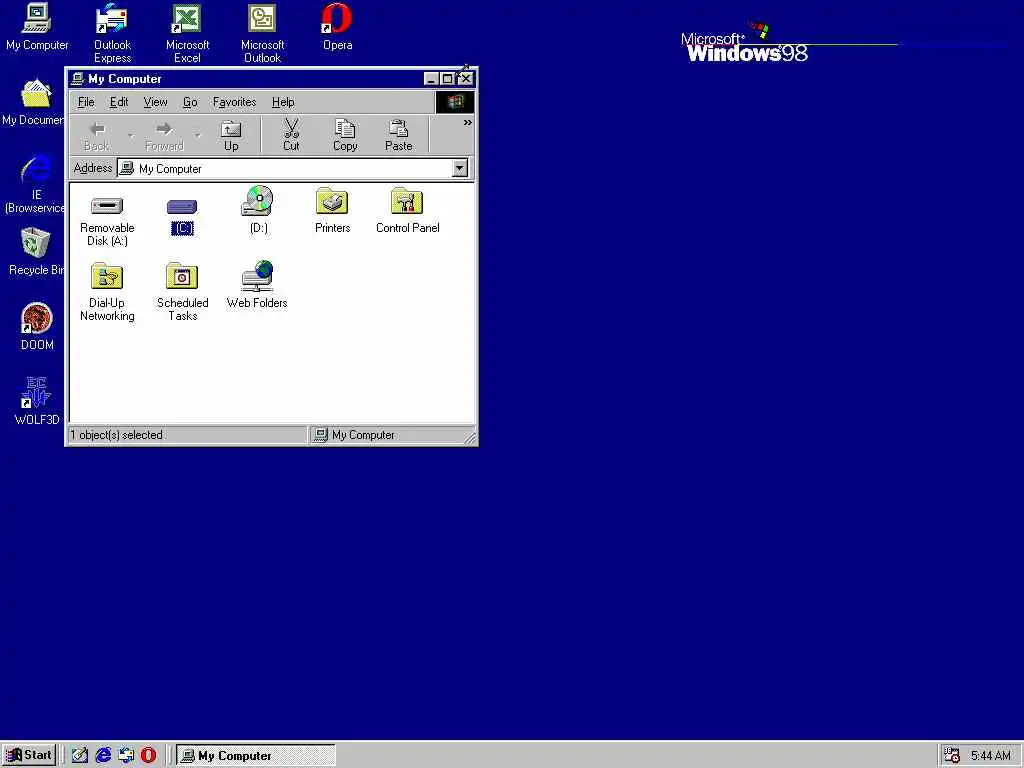Select the Microsoft Outlook desktop icon
The image size is (1024, 768).
[x=262, y=33]
